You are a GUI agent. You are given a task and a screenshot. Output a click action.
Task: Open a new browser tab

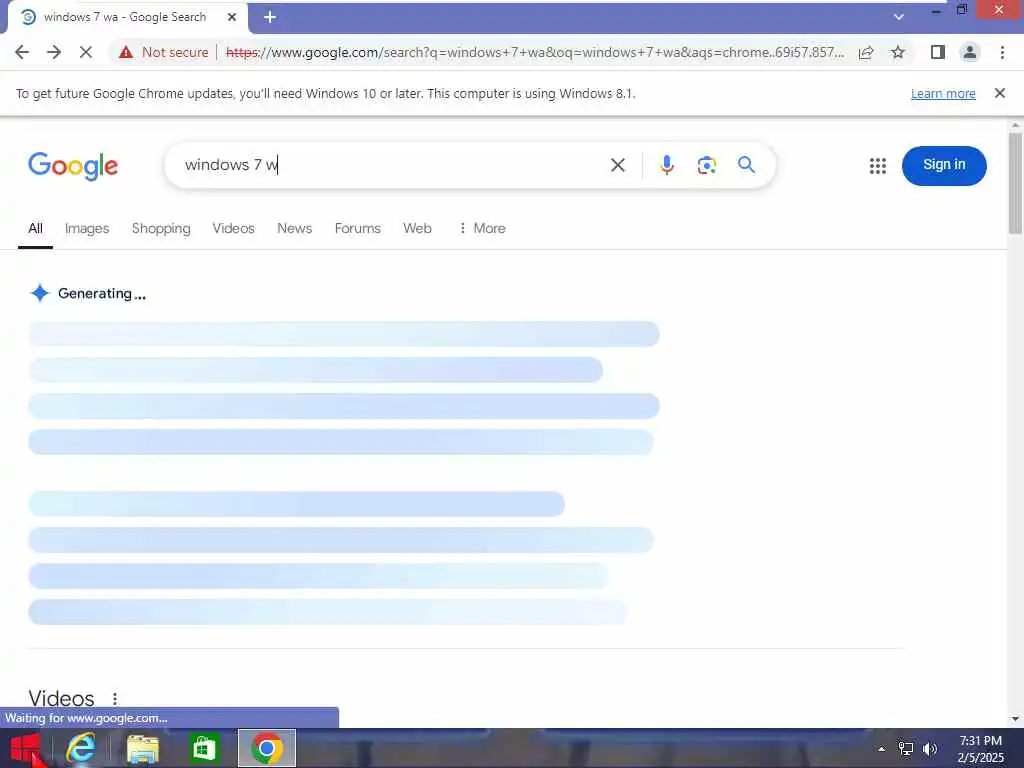coord(270,17)
